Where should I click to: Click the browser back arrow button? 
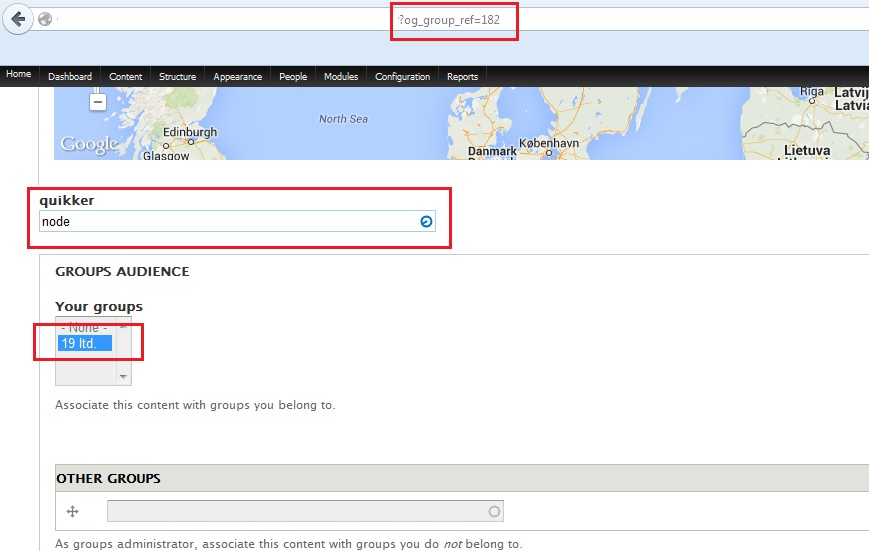click(x=17, y=19)
